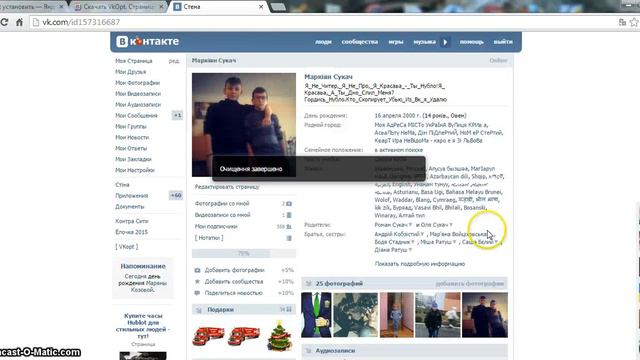Open люди in the header menu
Image resolution: width=640 pixels, height=360 pixels.
323,42
